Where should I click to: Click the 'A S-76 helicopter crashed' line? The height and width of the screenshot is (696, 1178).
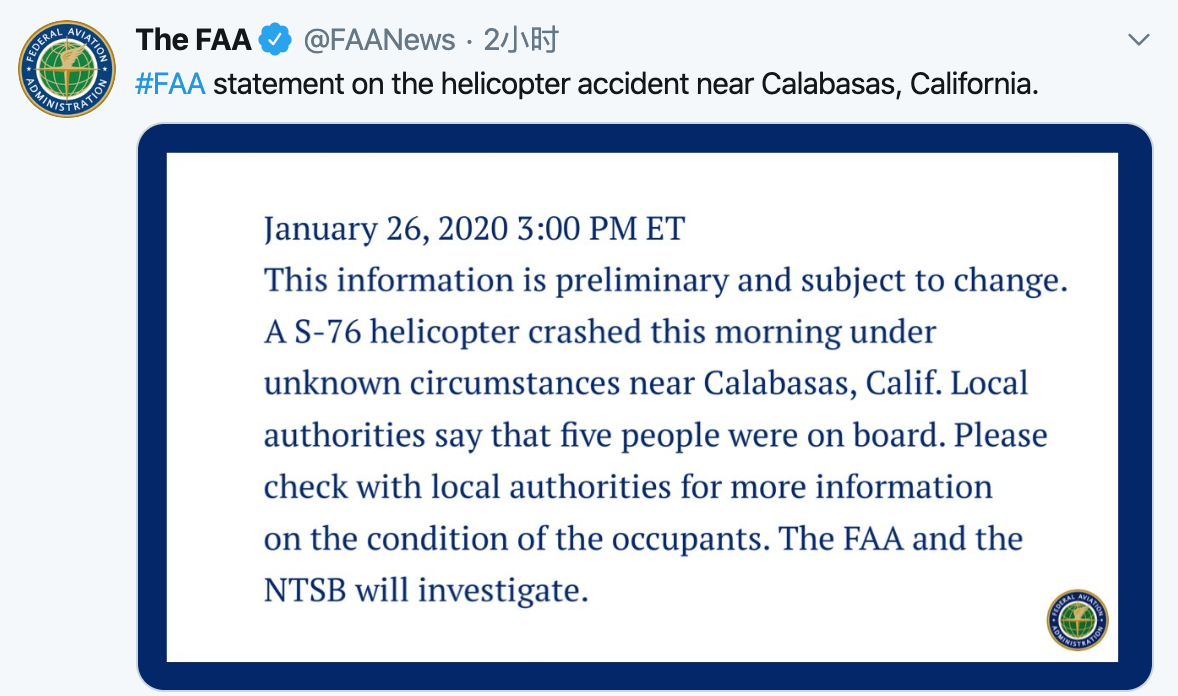click(600, 331)
